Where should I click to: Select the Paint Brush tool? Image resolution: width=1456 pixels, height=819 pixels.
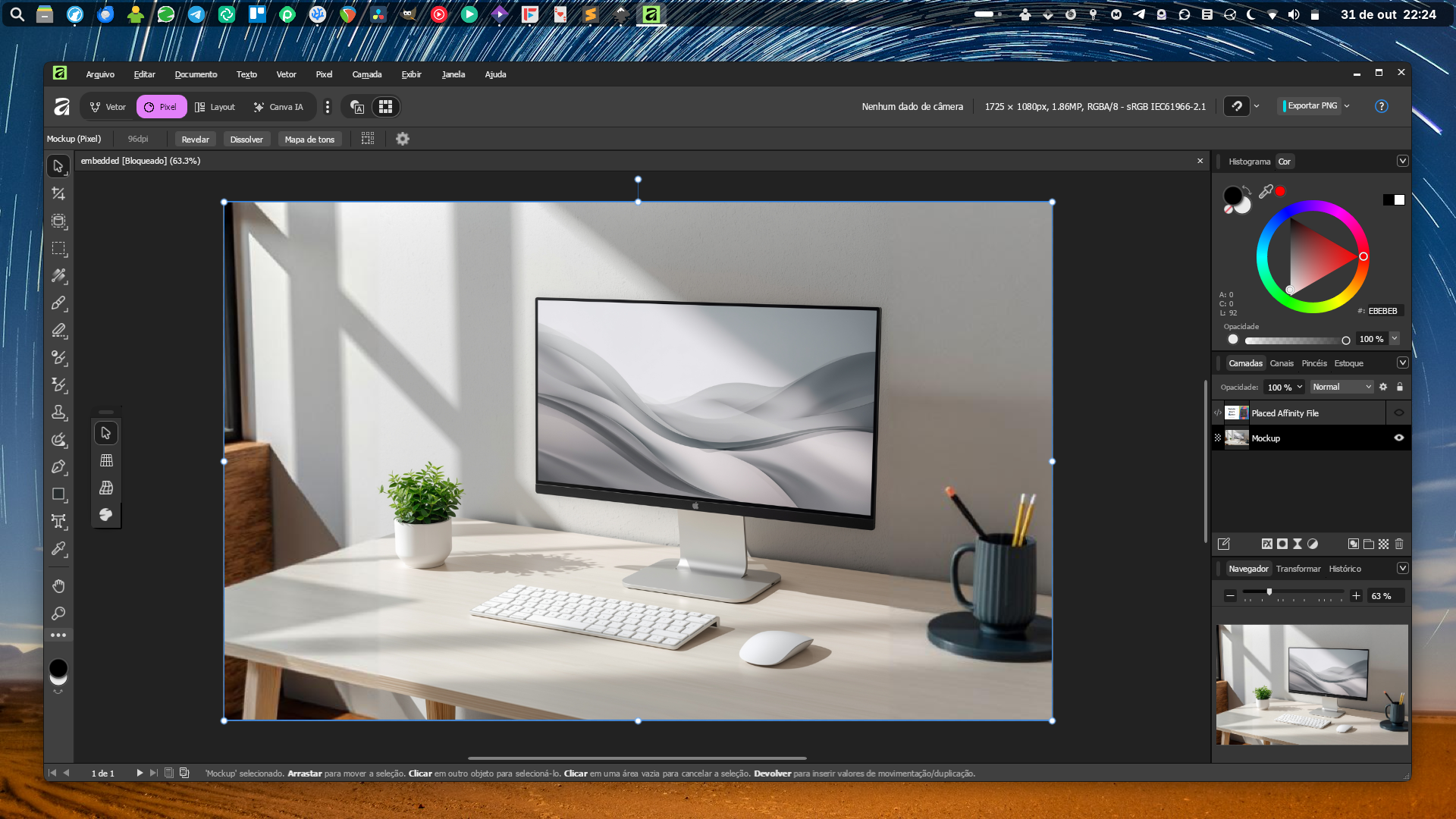click(58, 303)
